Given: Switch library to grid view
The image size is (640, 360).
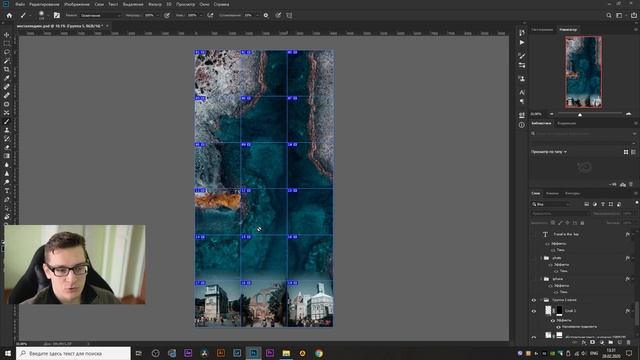Looking at the screenshot, I should [x=626, y=152].
